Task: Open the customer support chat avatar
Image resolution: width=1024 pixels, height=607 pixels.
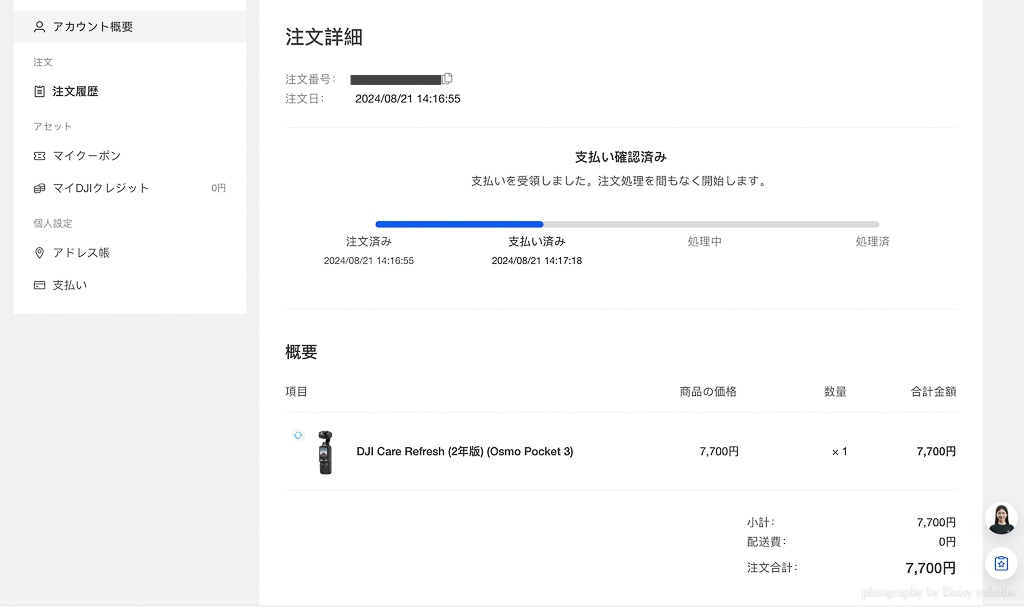Action: click(1001, 519)
